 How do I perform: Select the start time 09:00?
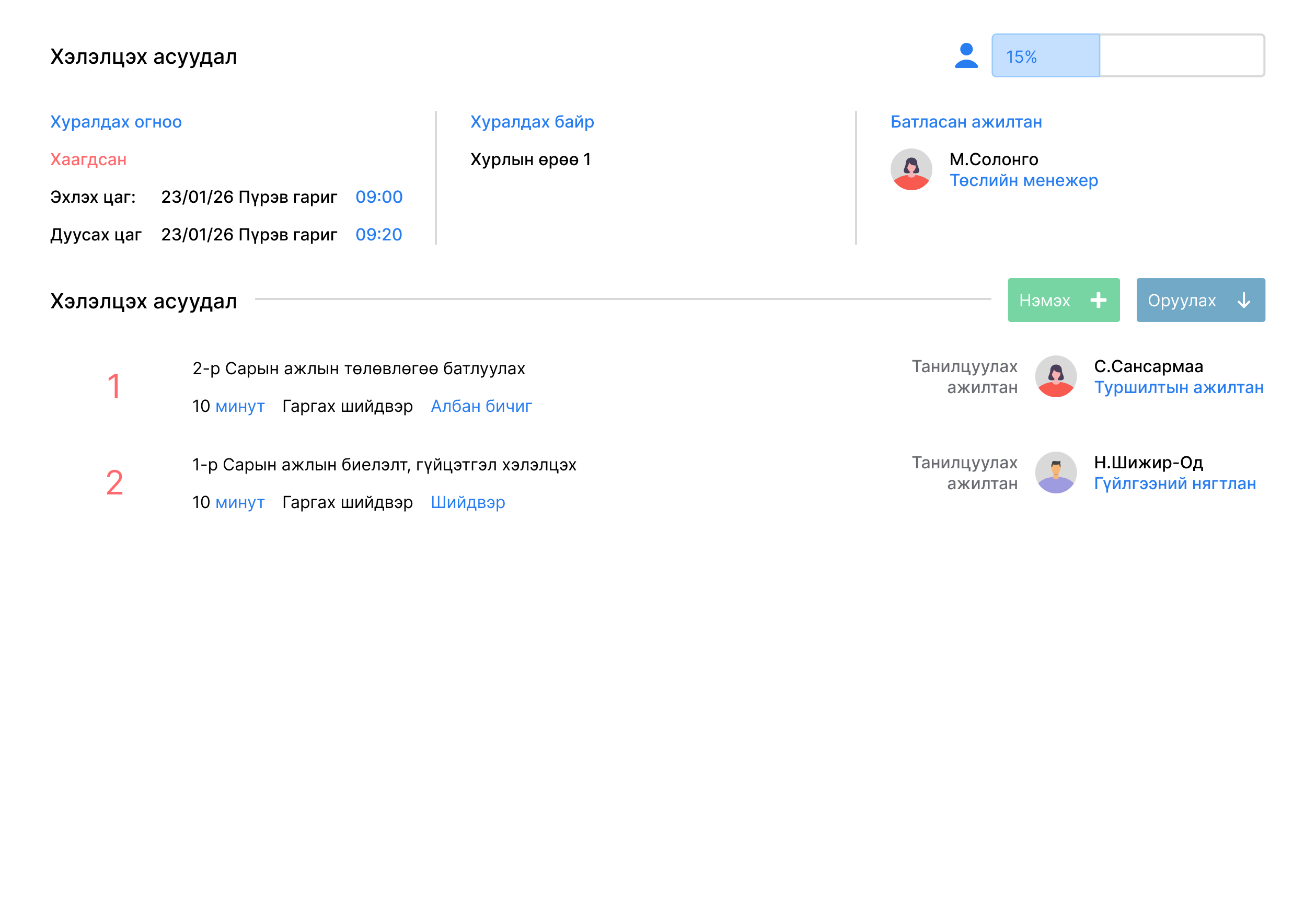click(x=379, y=197)
